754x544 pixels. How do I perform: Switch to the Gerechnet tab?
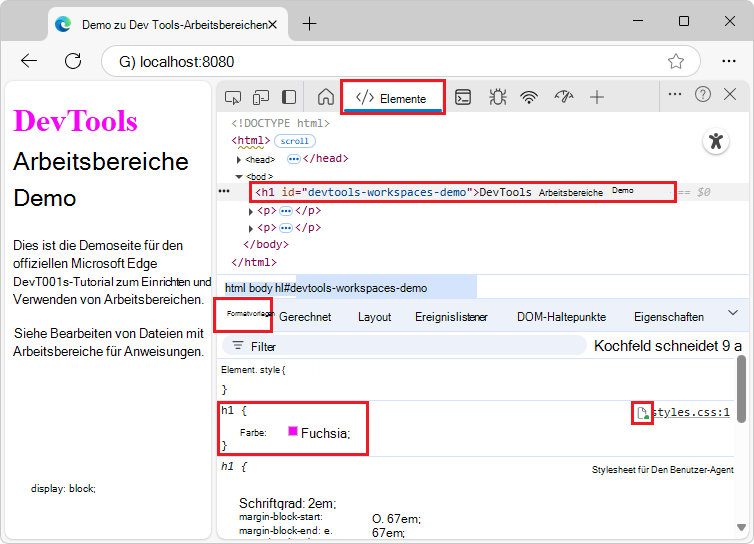(305, 317)
